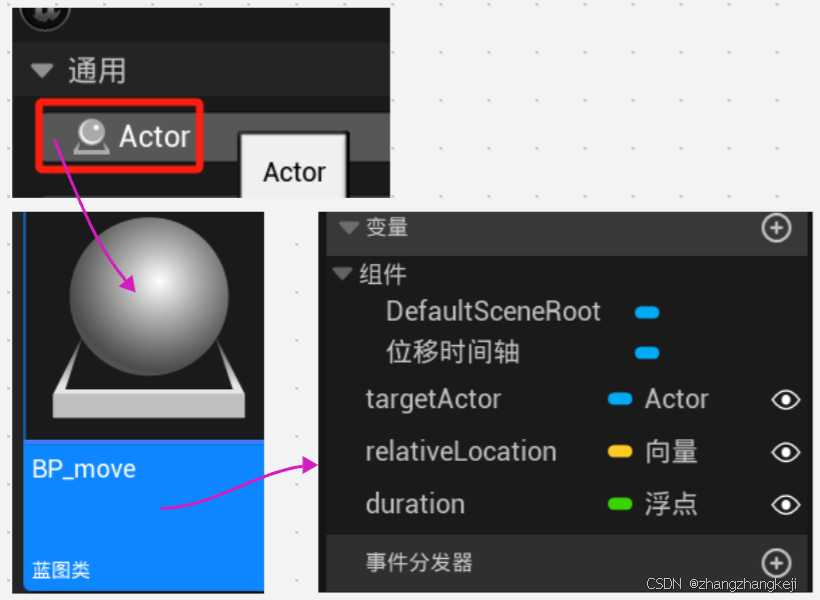Viewport: 820px width, 600px height.
Task: Click Actor type label of targetActor
Action: click(x=676, y=399)
